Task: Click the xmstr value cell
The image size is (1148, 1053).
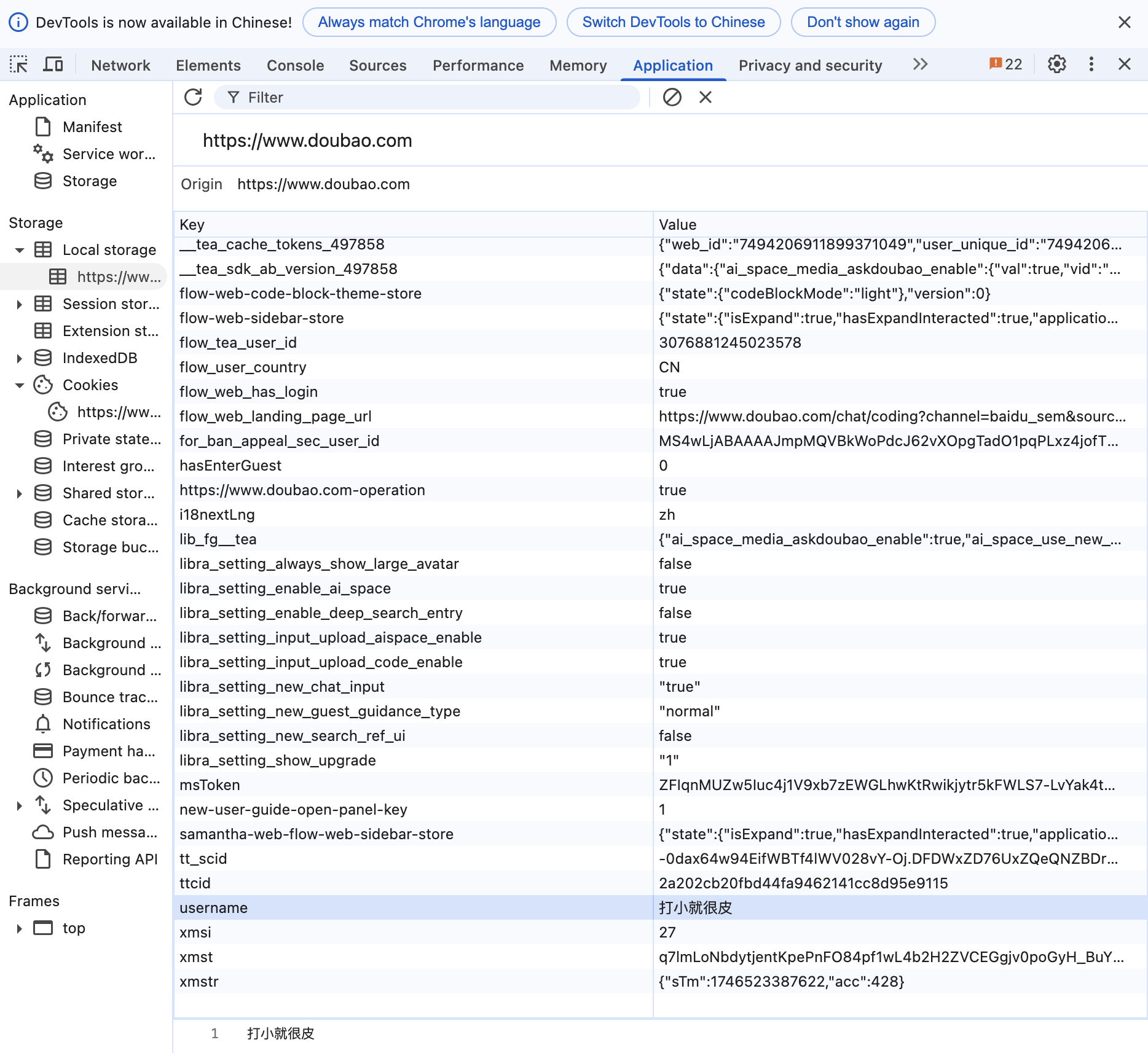Action: (900, 981)
